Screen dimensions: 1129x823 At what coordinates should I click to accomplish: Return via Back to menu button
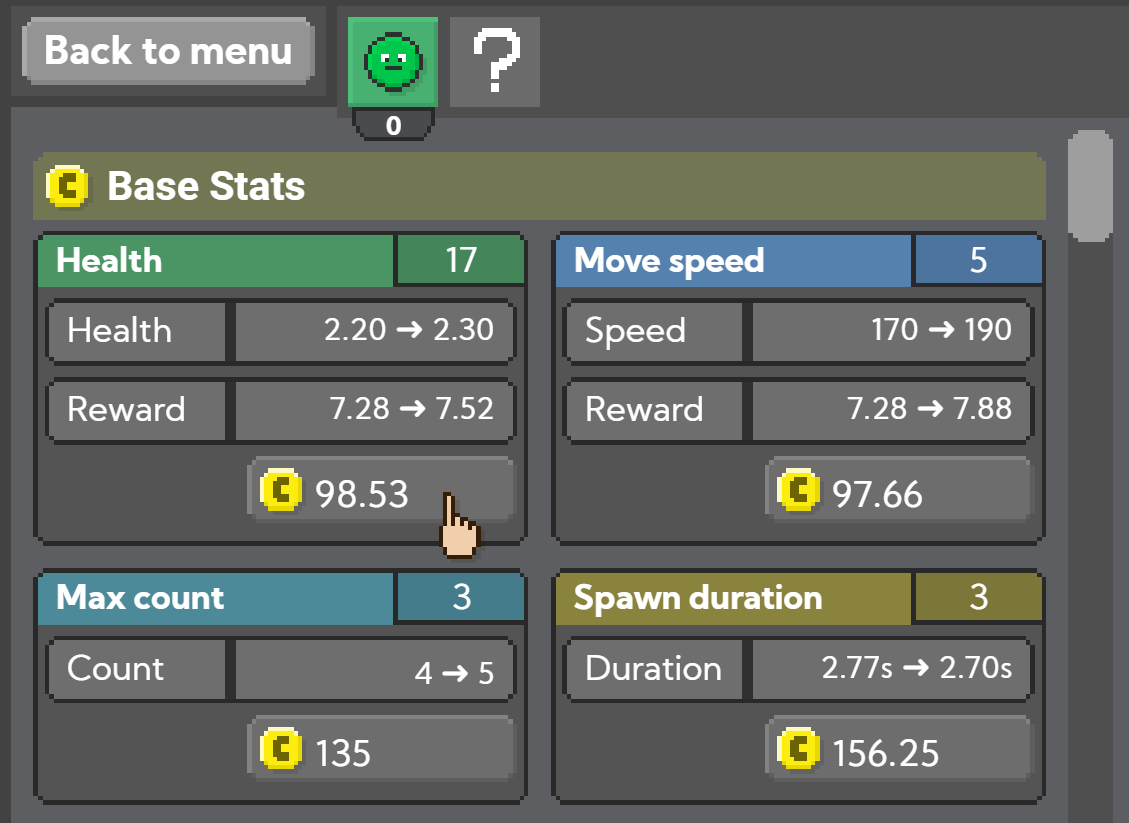[168, 50]
